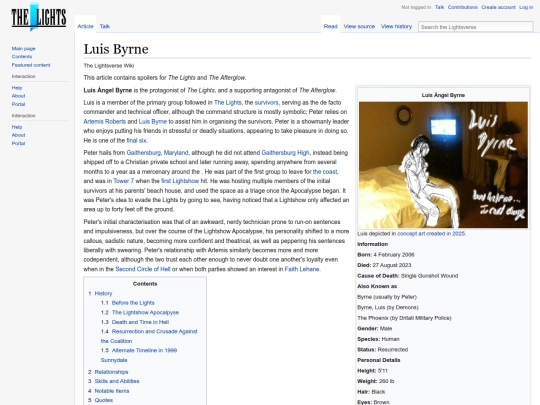
Task: Click Cause of Death Single Gunshot Wound
Action: 407,276
